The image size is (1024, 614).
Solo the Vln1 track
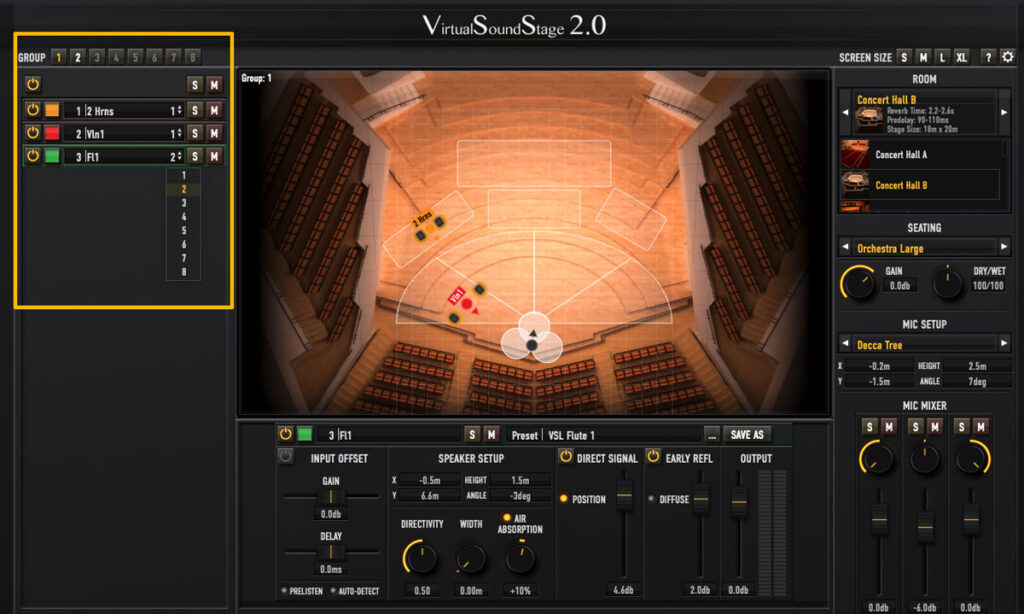tap(195, 133)
